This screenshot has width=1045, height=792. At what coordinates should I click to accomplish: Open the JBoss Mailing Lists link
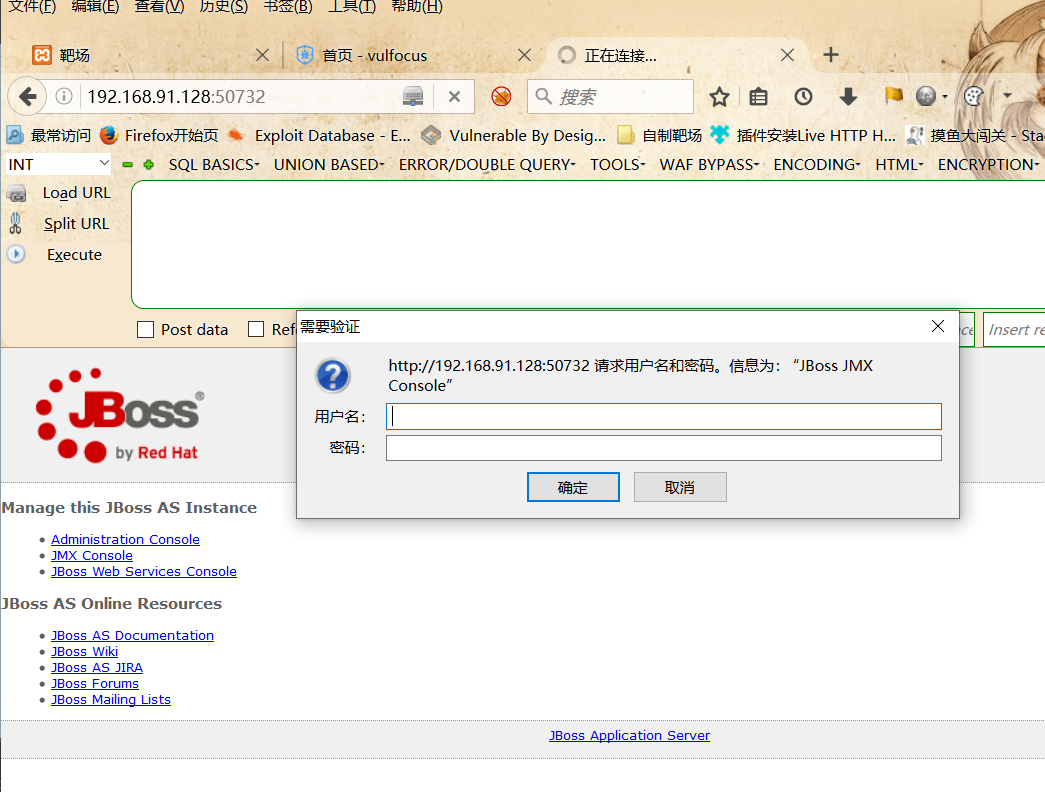(111, 699)
